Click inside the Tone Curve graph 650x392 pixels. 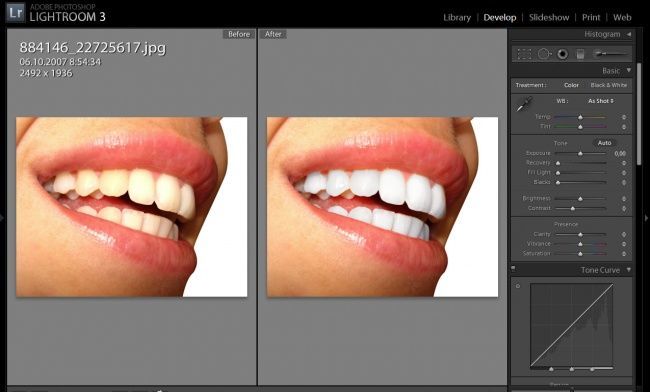[x=572, y=325]
